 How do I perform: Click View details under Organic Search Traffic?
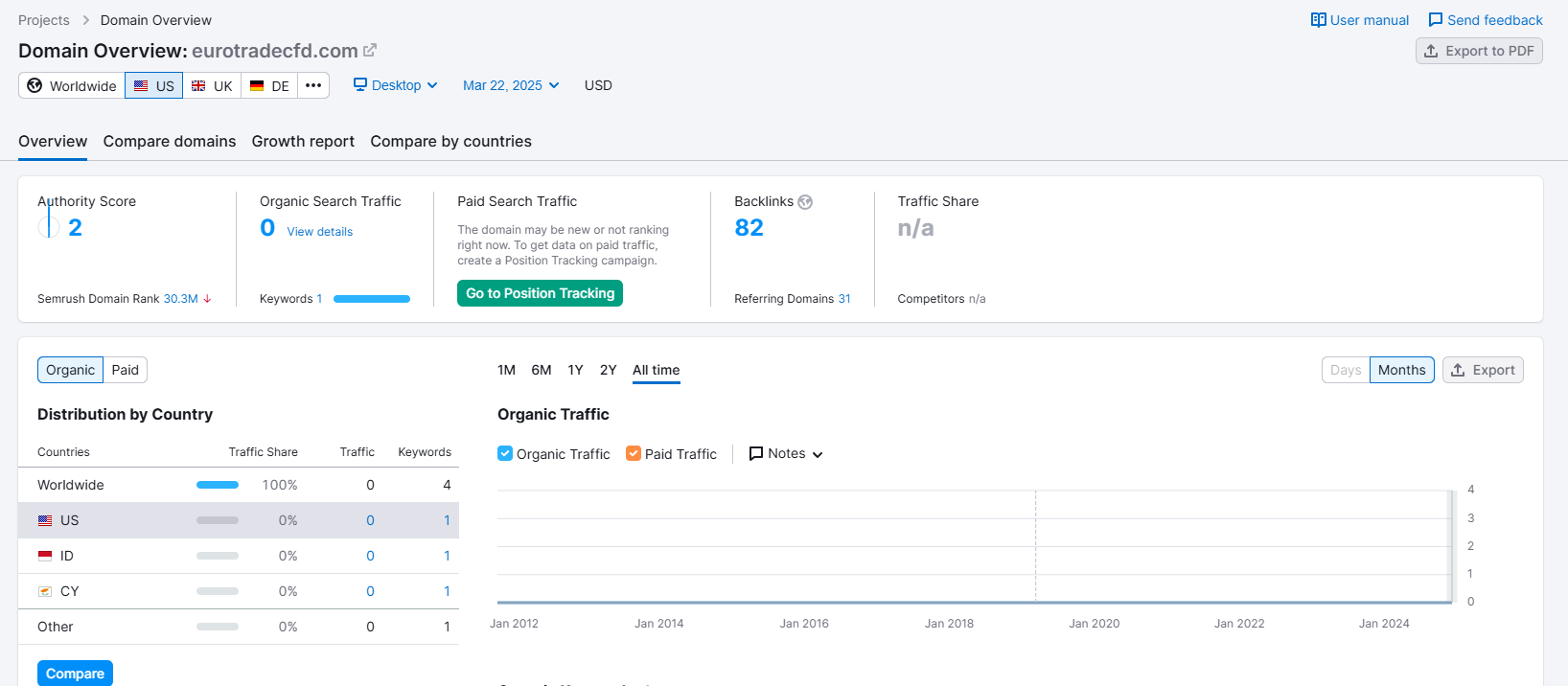(x=320, y=232)
